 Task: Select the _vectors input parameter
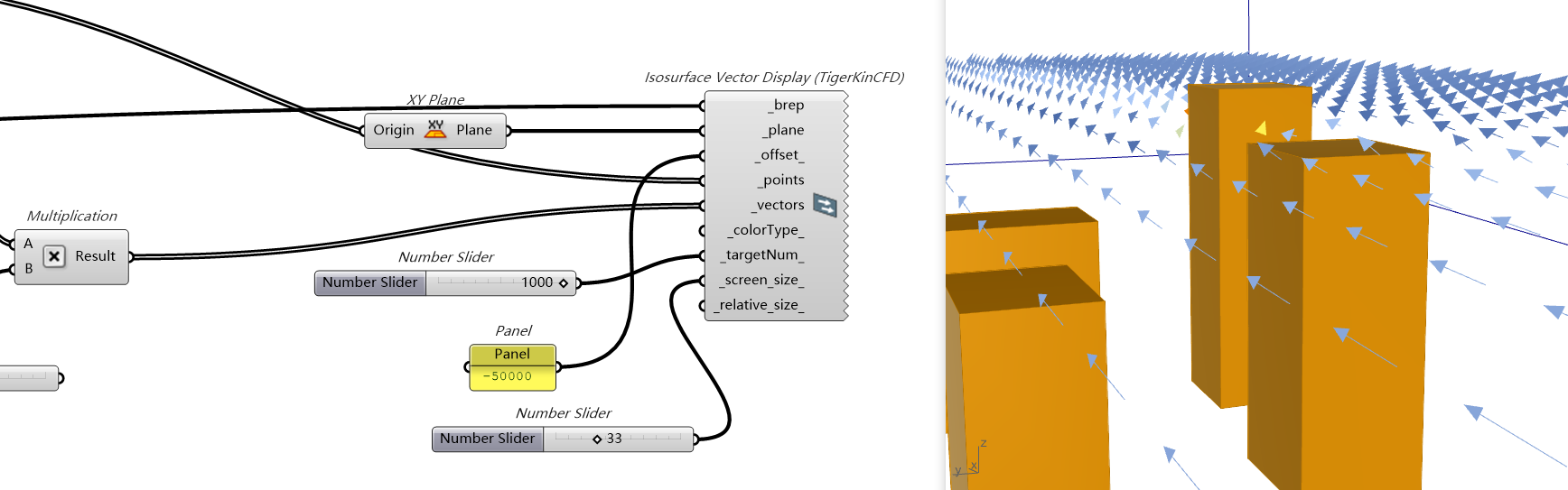click(778, 205)
